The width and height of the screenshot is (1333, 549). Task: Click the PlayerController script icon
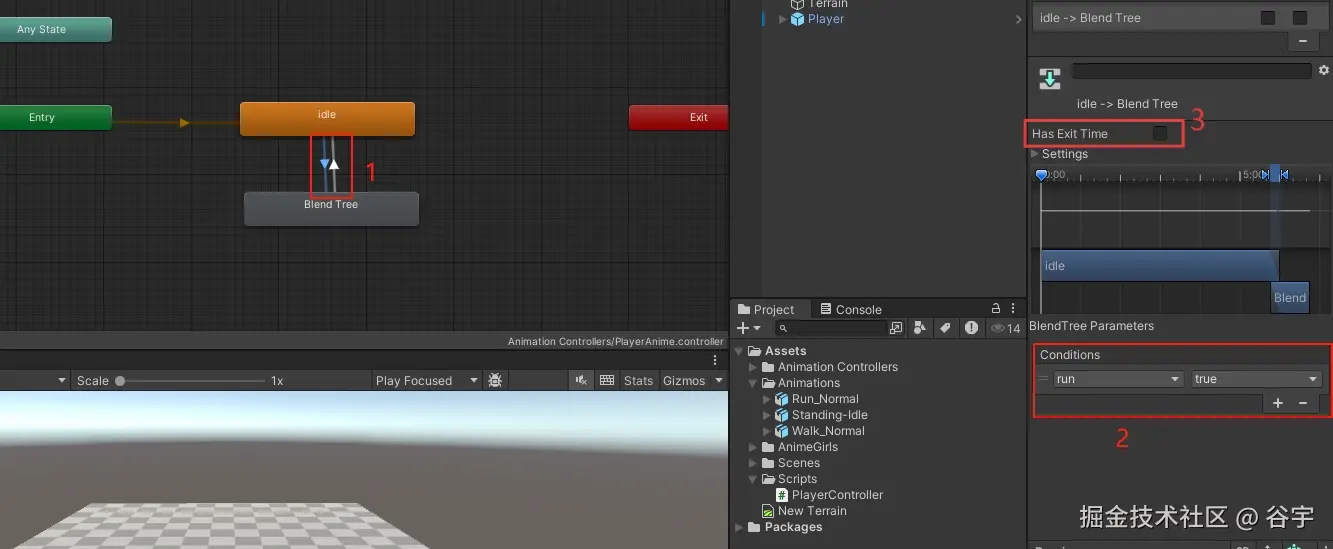click(x=782, y=495)
